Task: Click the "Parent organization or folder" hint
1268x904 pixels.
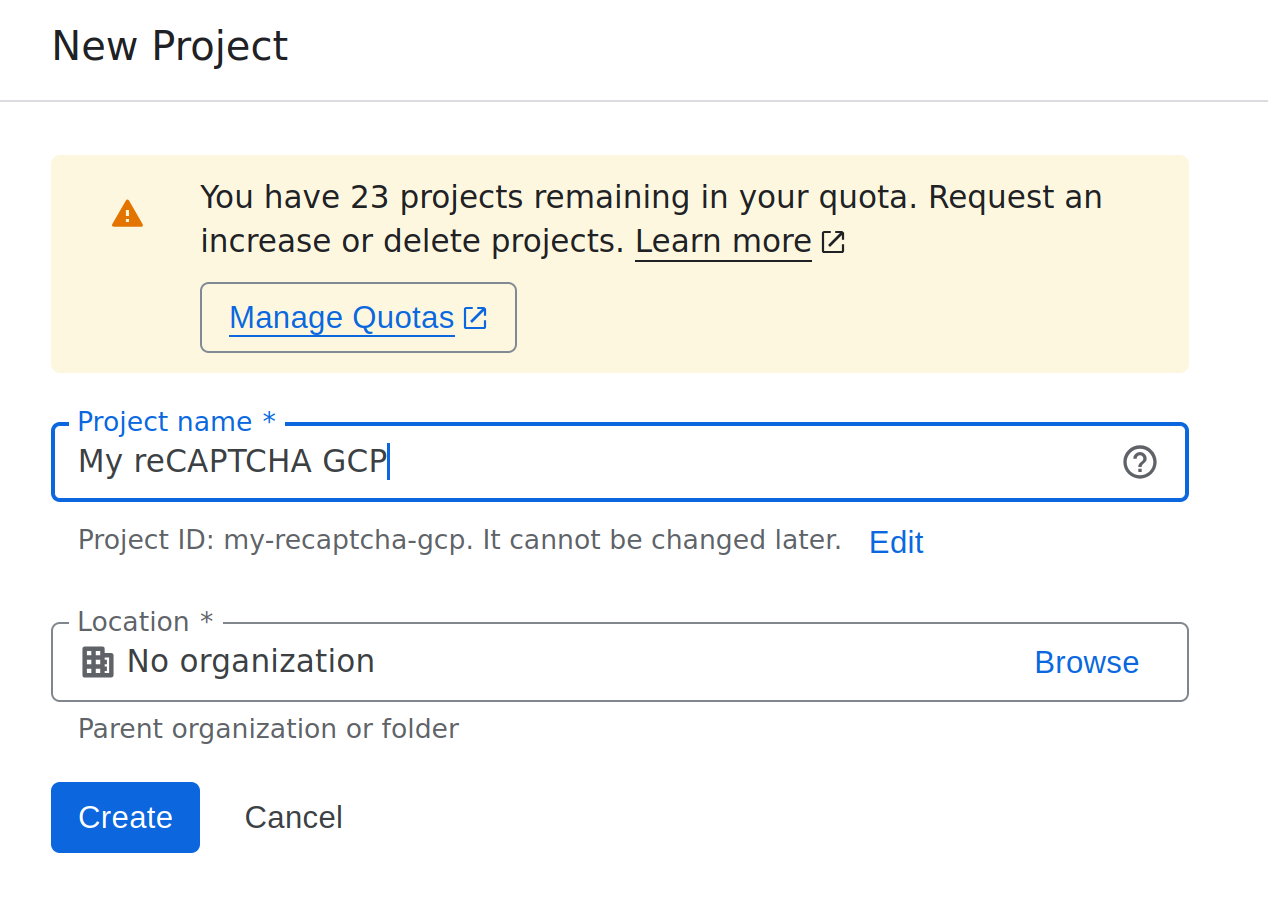Action: click(268, 729)
